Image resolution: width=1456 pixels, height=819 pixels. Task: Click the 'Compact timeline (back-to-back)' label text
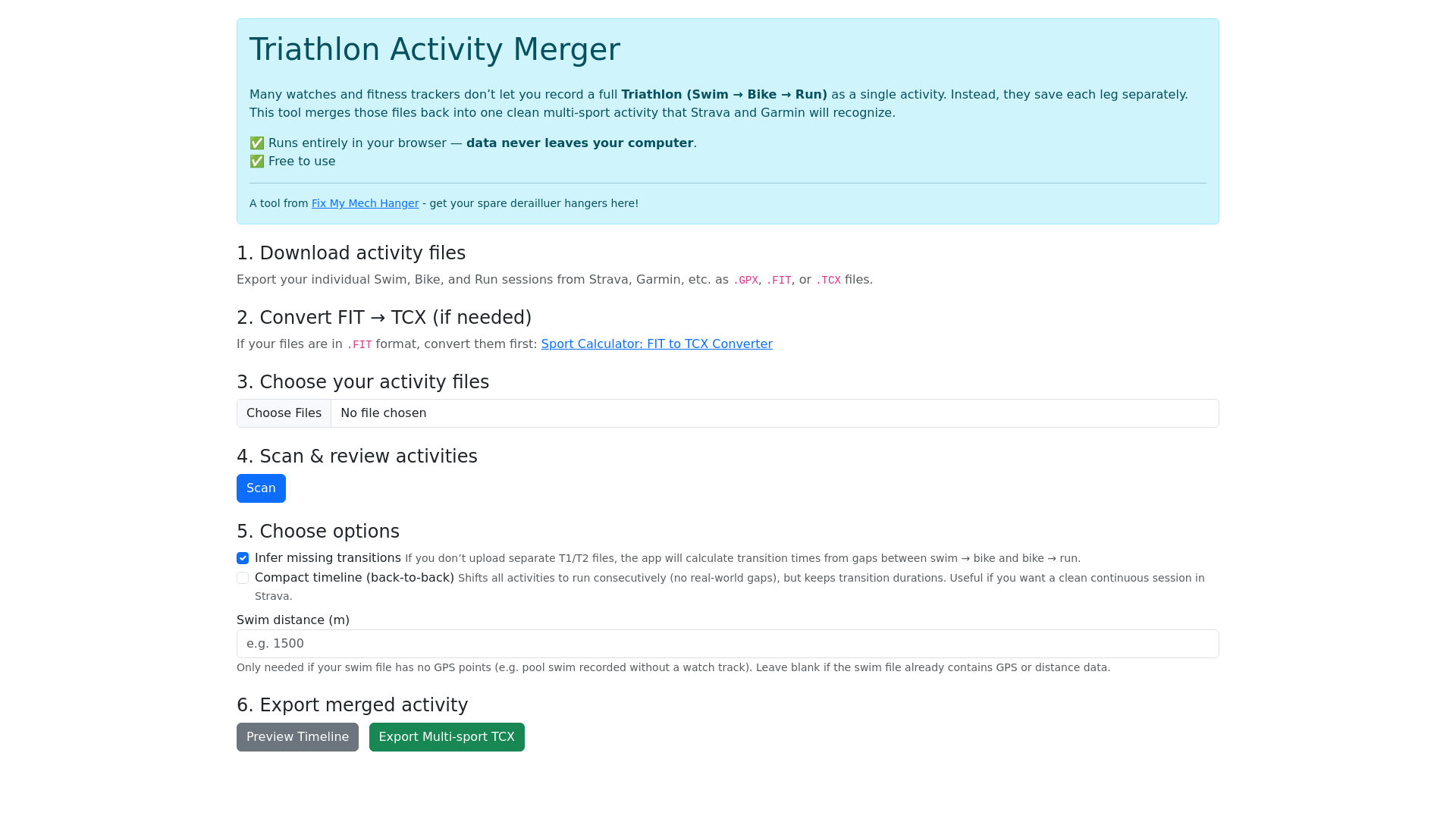click(x=354, y=578)
